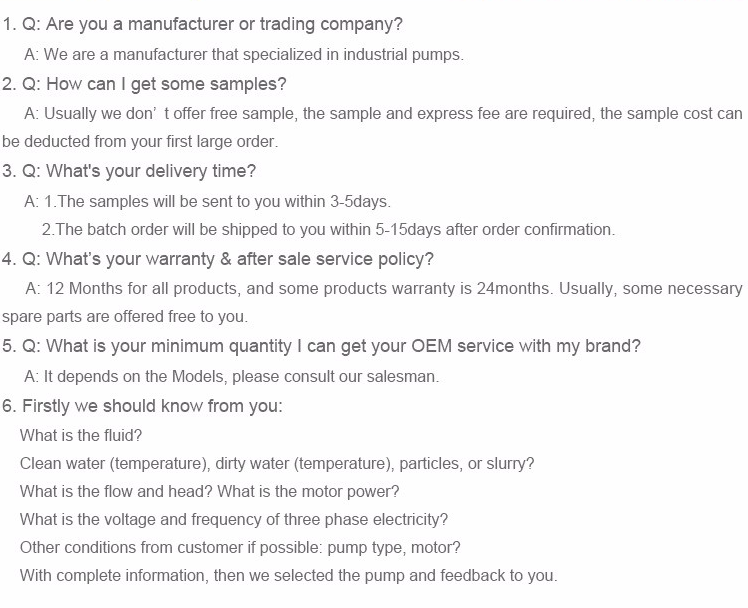Click the 'Clean water (temperature), dirty water' line
The height and width of the screenshot is (608, 748).
coord(277,464)
